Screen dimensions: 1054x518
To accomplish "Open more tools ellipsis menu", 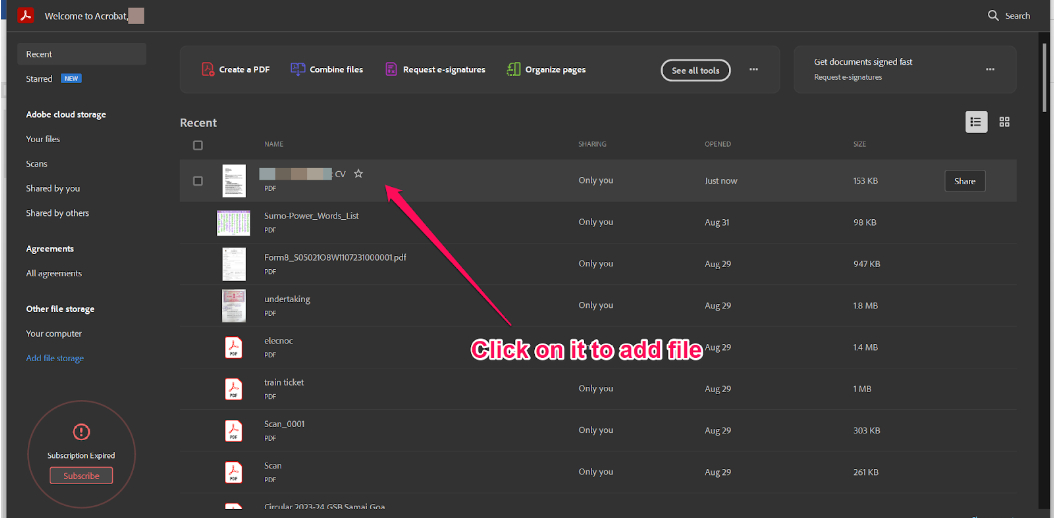I will (753, 70).
